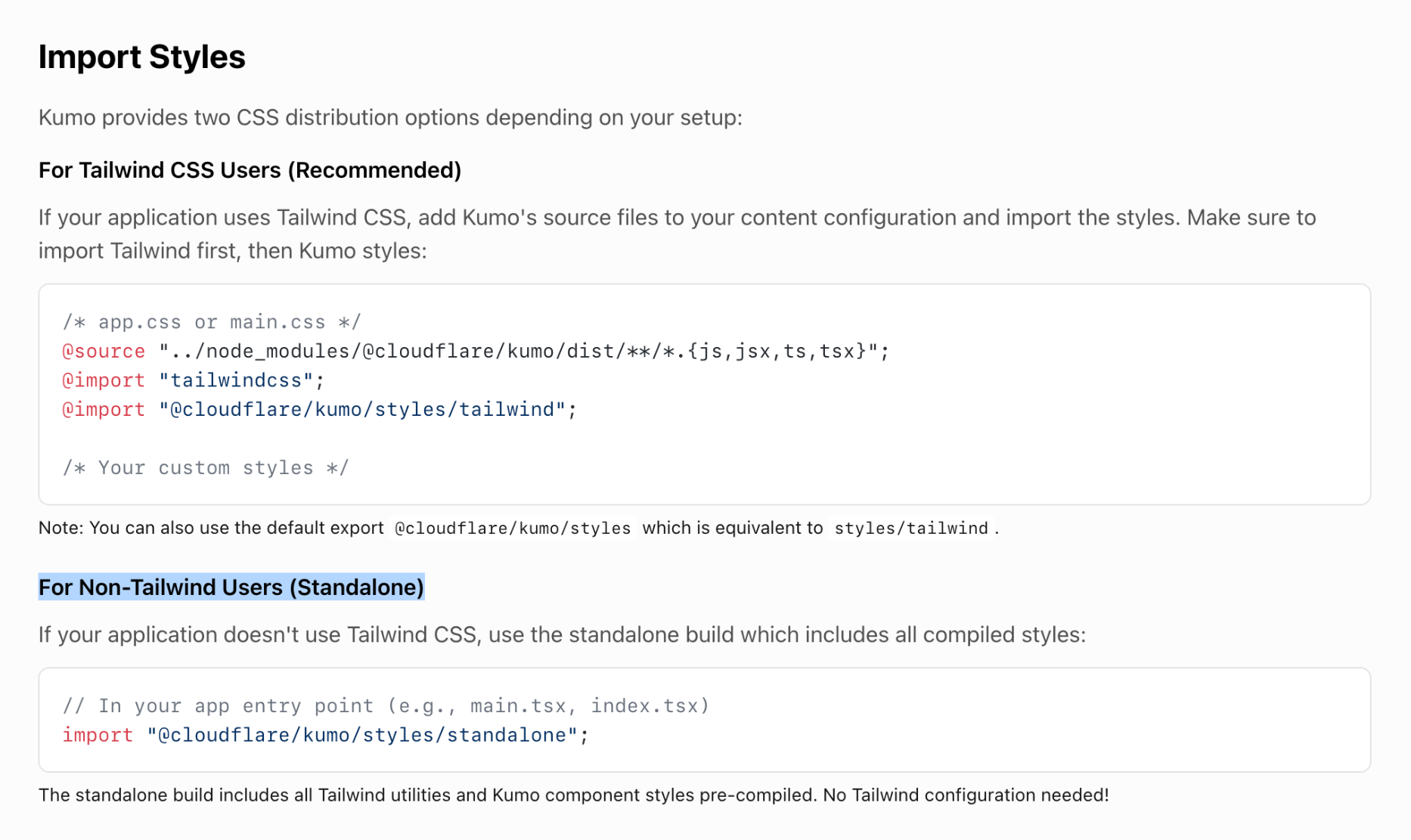
Task: Click the "tailwindcss" import string
Action: [236, 380]
